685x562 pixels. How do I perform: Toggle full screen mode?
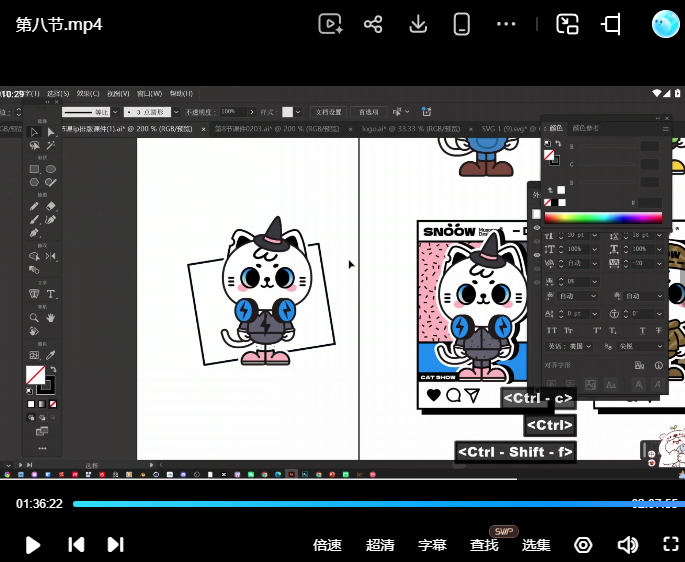[x=671, y=545]
